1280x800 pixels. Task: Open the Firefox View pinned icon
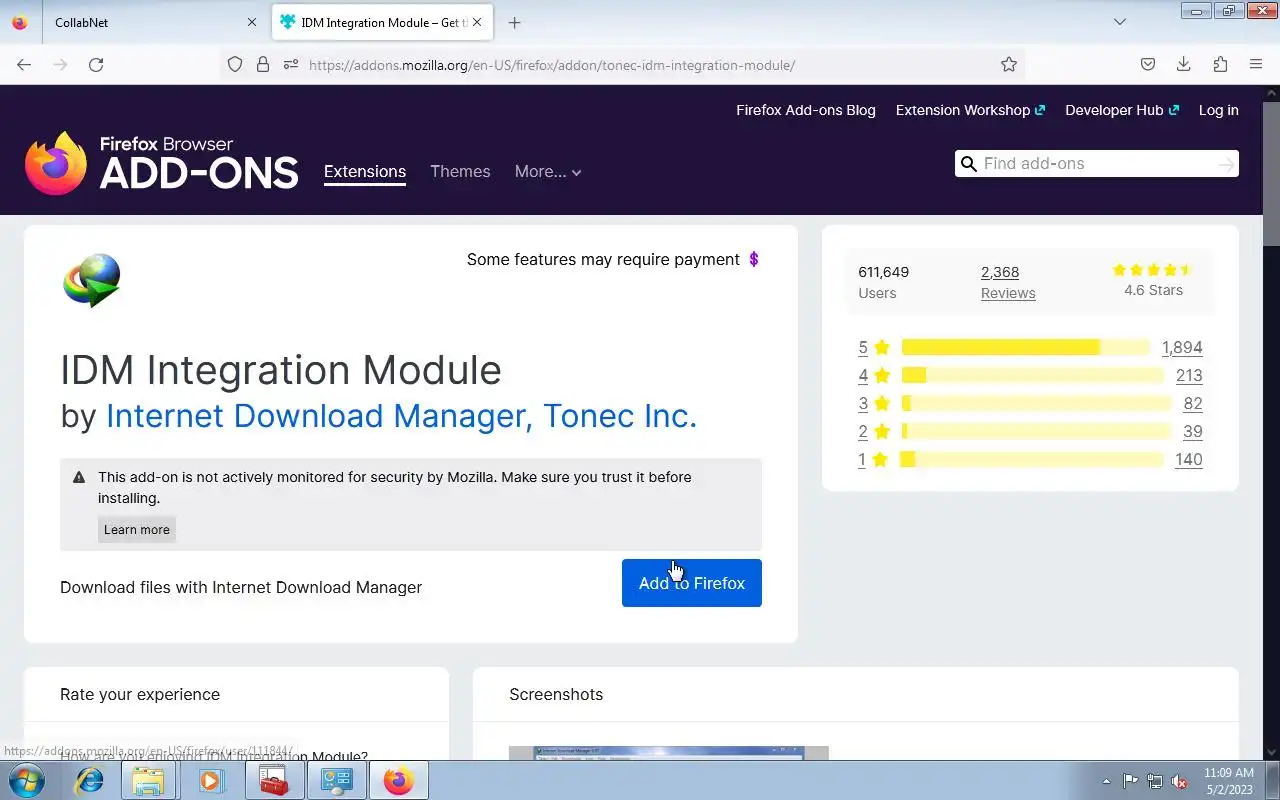tap(20, 22)
